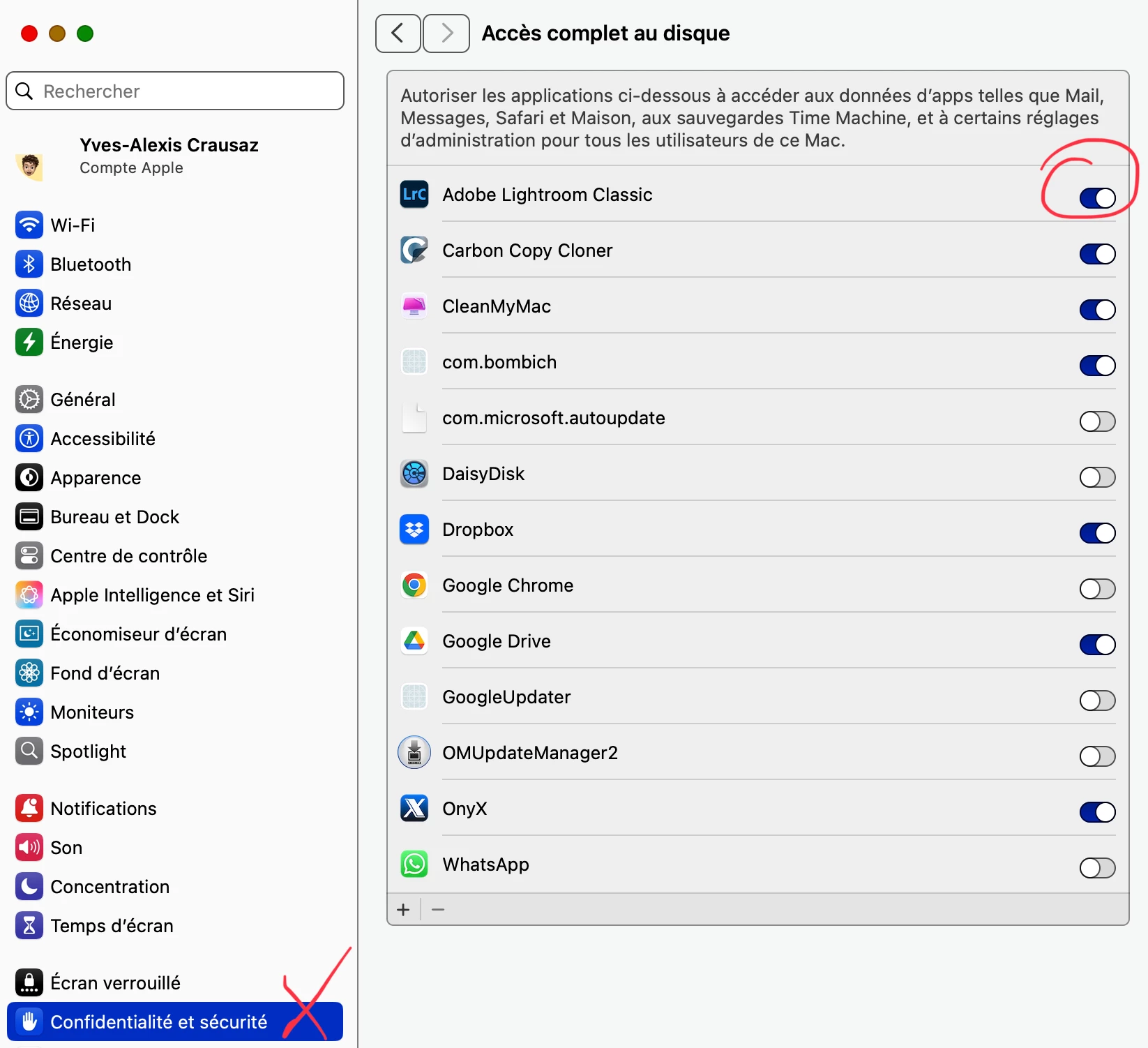Select the Notifications bell icon
Screen dimensions: 1148x1048
click(x=29, y=809)
